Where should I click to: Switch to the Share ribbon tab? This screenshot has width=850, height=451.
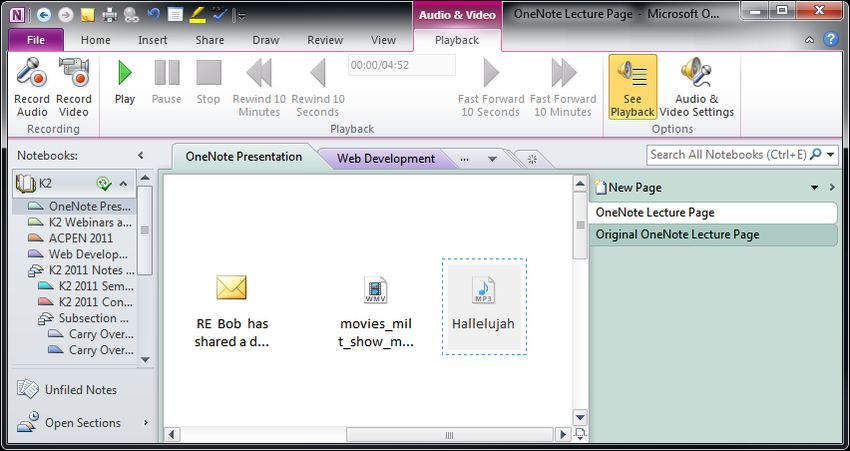click(210, 40)
